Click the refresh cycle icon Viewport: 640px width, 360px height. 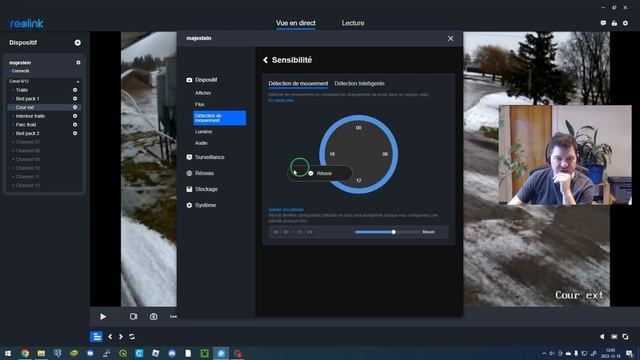click(132, 337)
